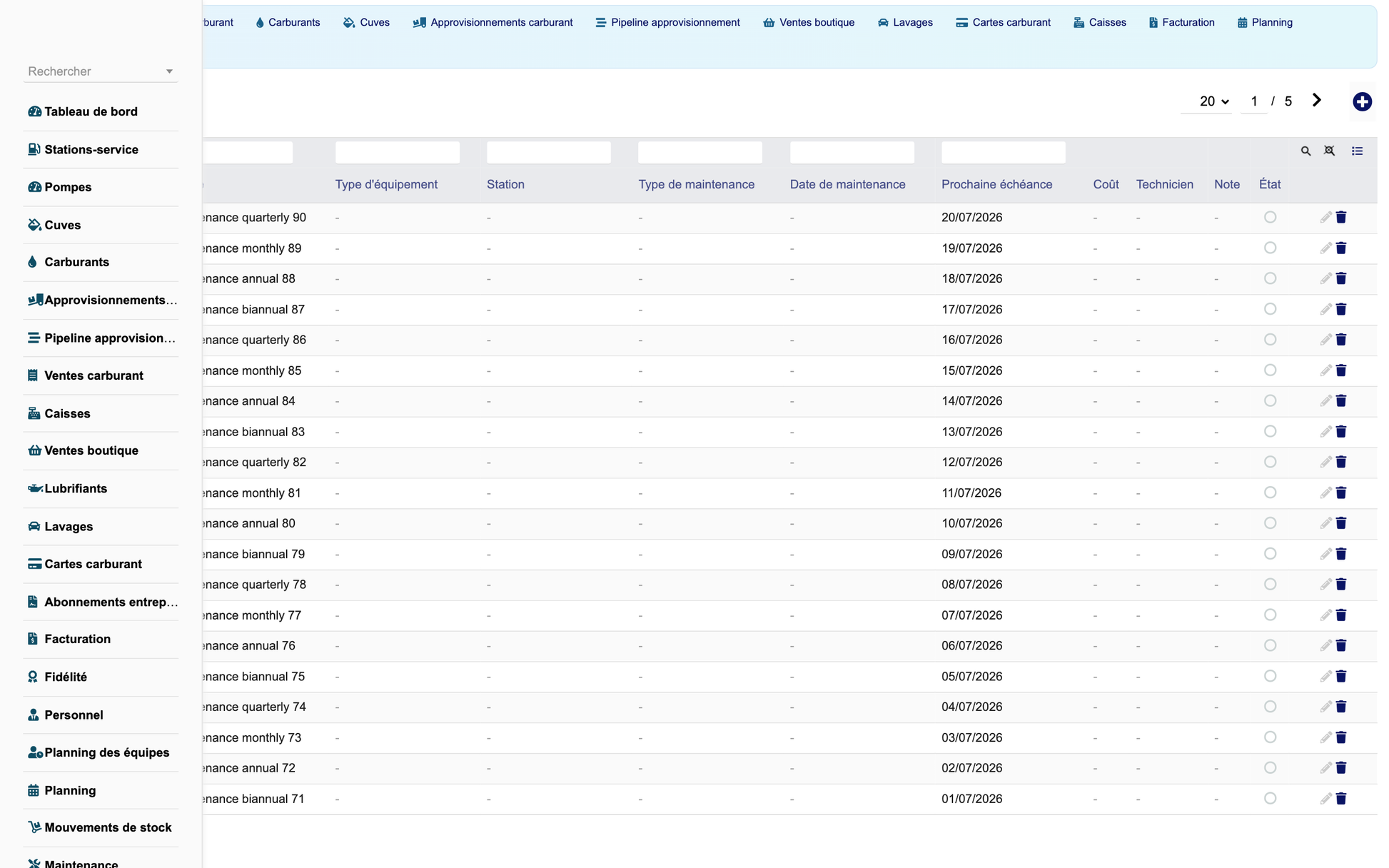Delete the maintenance quarterly 82 row
This screenshot has height=868, width=1389.
tap(1341, 462)
